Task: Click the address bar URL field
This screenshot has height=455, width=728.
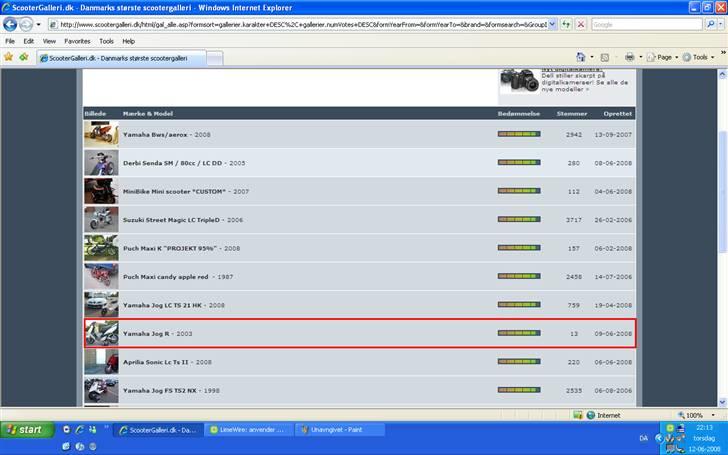Action: pos(300,24)
